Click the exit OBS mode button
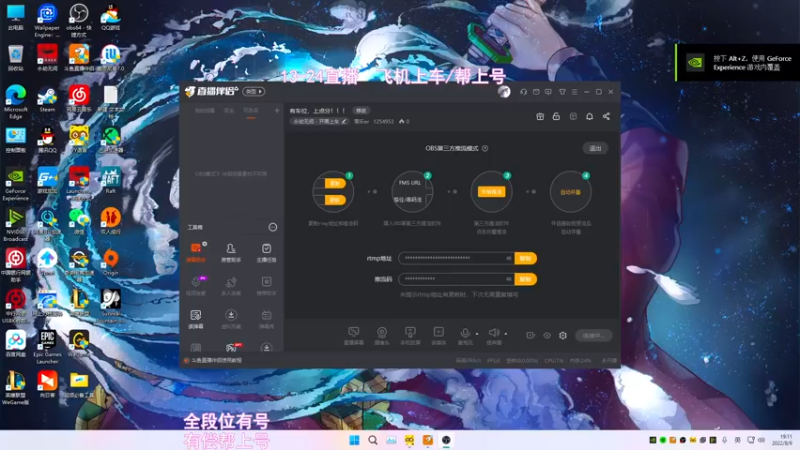The height and width of the screenshot is (450, 800). pyautogui.click(x=595, y=148)
